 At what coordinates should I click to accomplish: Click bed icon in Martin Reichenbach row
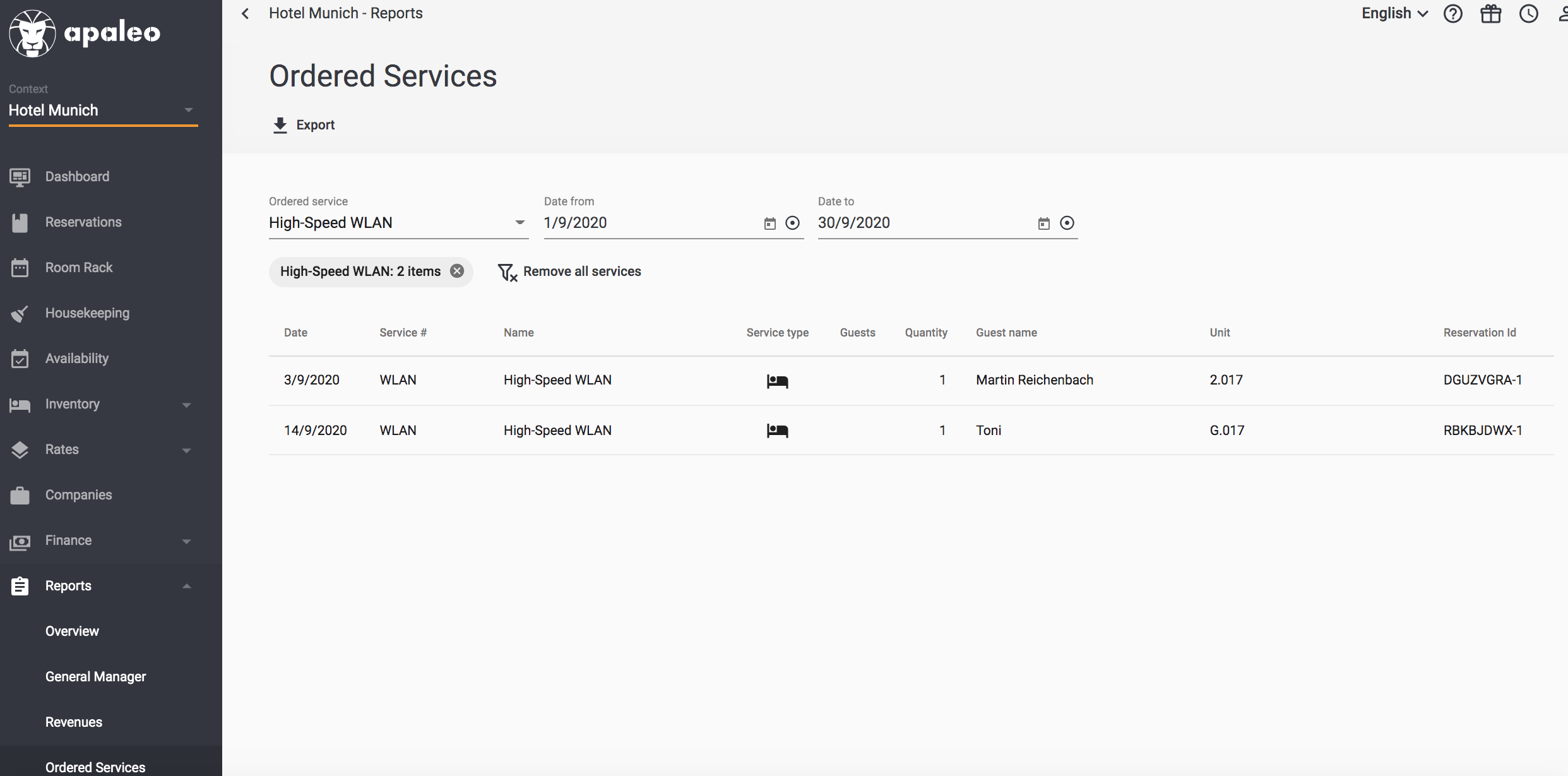pyautogui.click(x=777, y=381)
